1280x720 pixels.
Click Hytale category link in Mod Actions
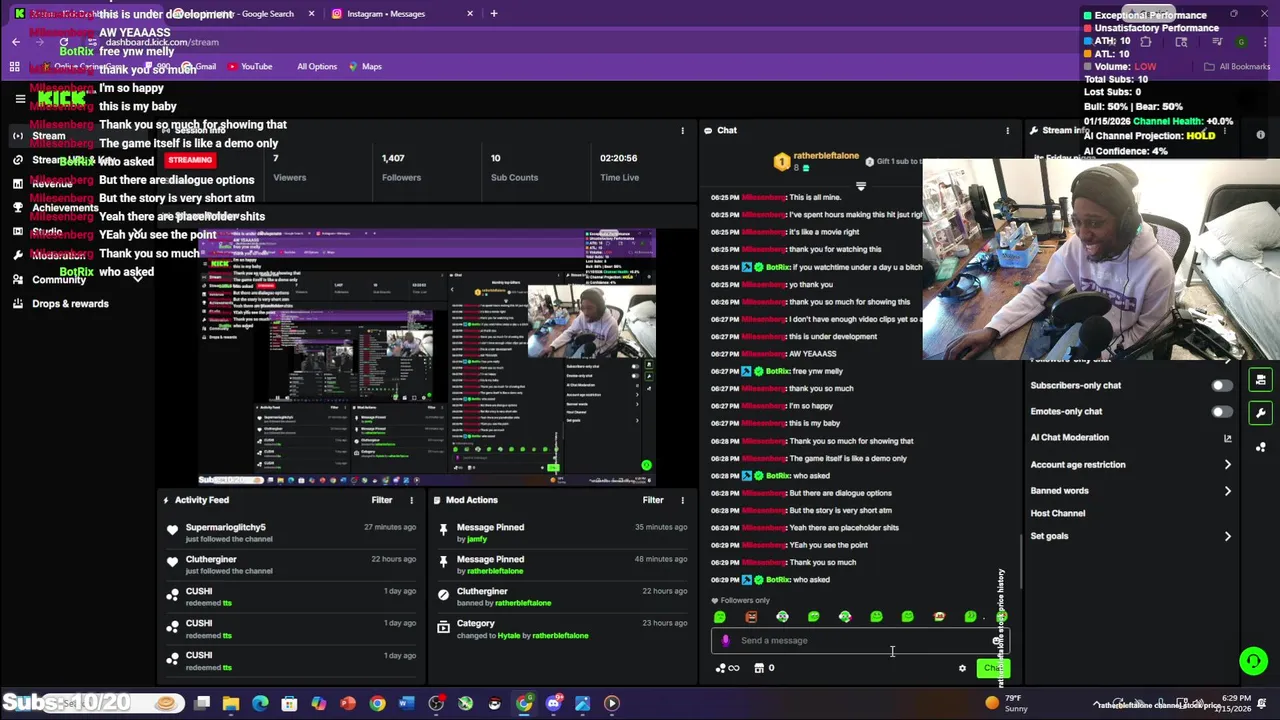pos(509,636)
